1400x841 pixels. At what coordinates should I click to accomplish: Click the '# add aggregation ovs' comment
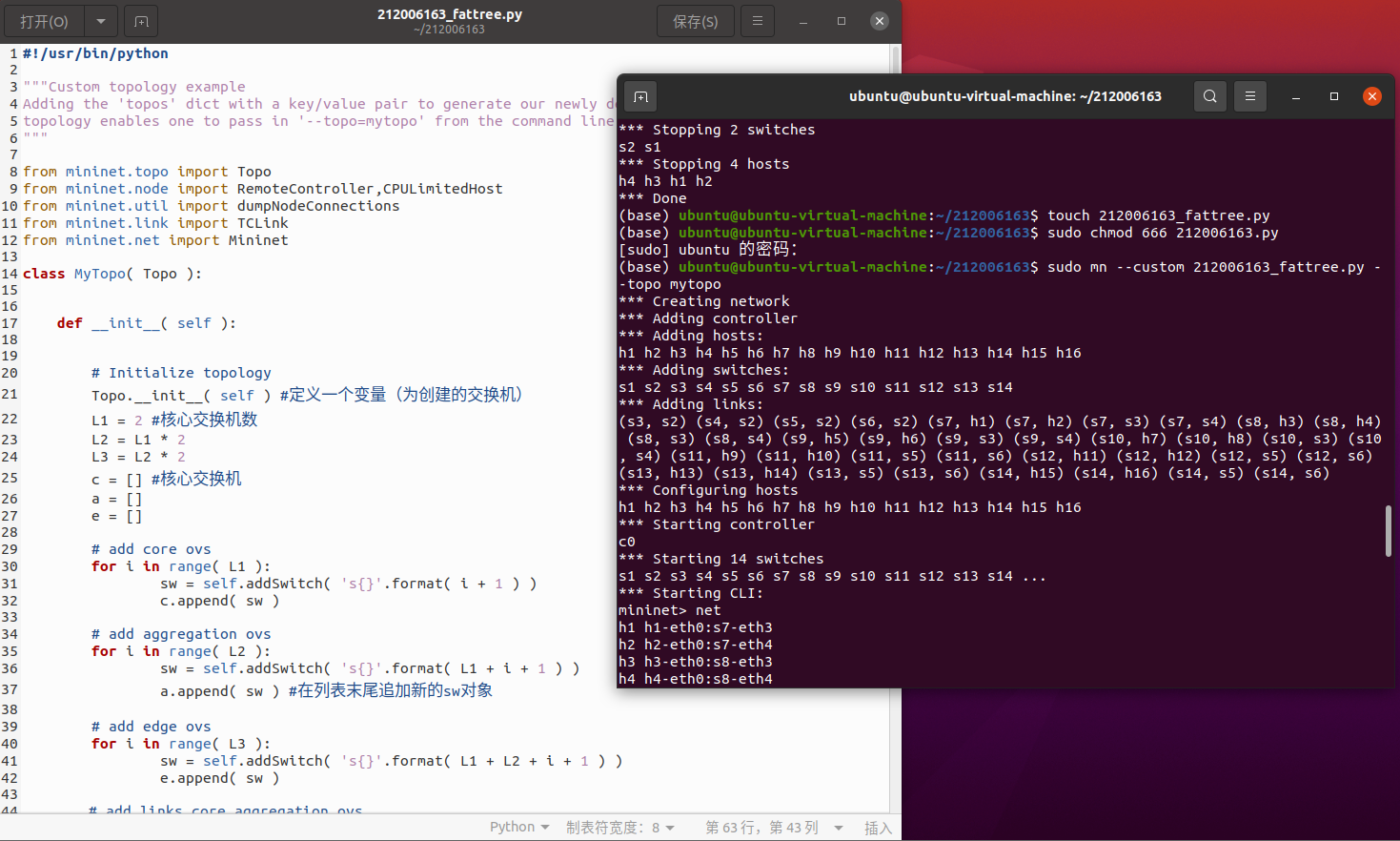[181, 634]
